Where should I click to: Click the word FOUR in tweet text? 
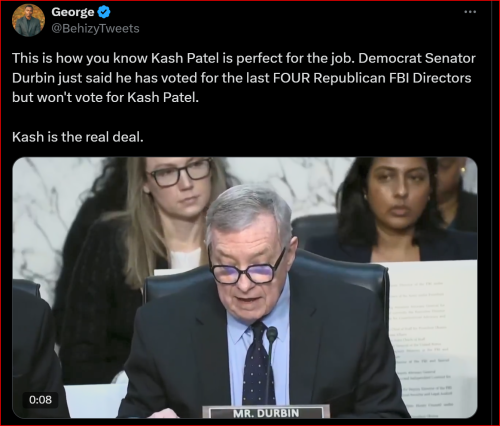point(292,78)
